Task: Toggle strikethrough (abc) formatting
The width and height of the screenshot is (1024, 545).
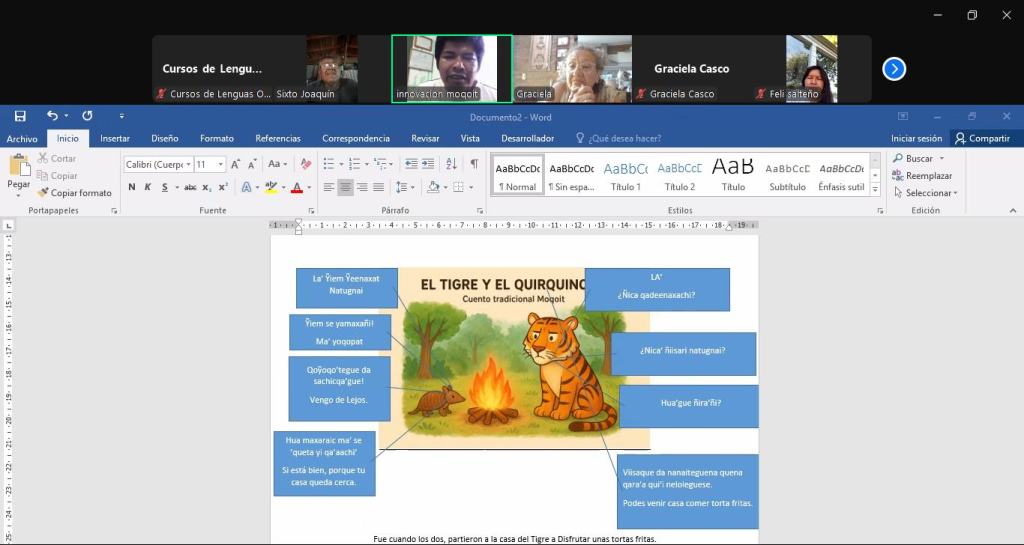Action: (x=190, y=187)
